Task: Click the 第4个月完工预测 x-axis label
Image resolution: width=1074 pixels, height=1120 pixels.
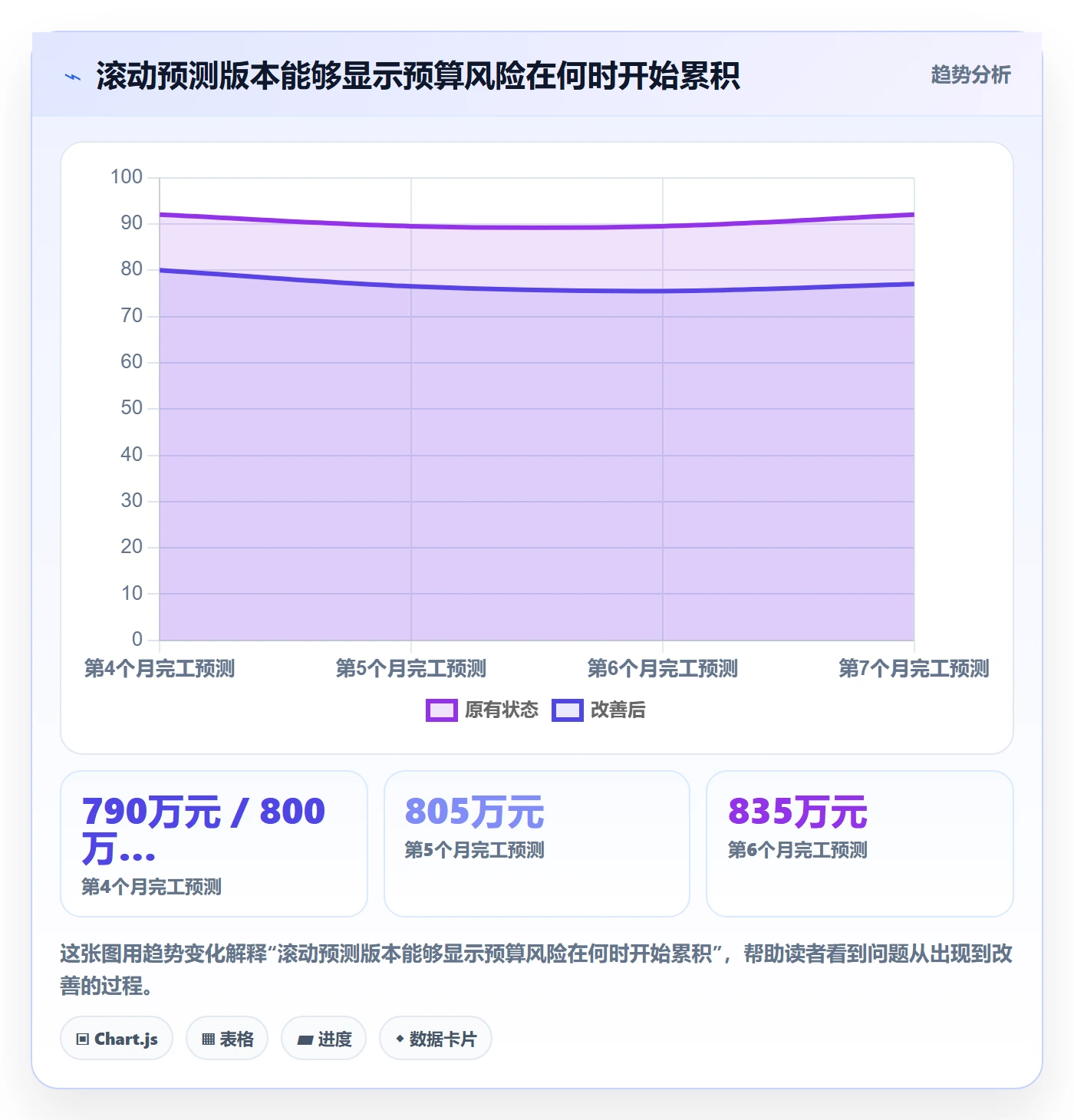Action: (160, 669)
